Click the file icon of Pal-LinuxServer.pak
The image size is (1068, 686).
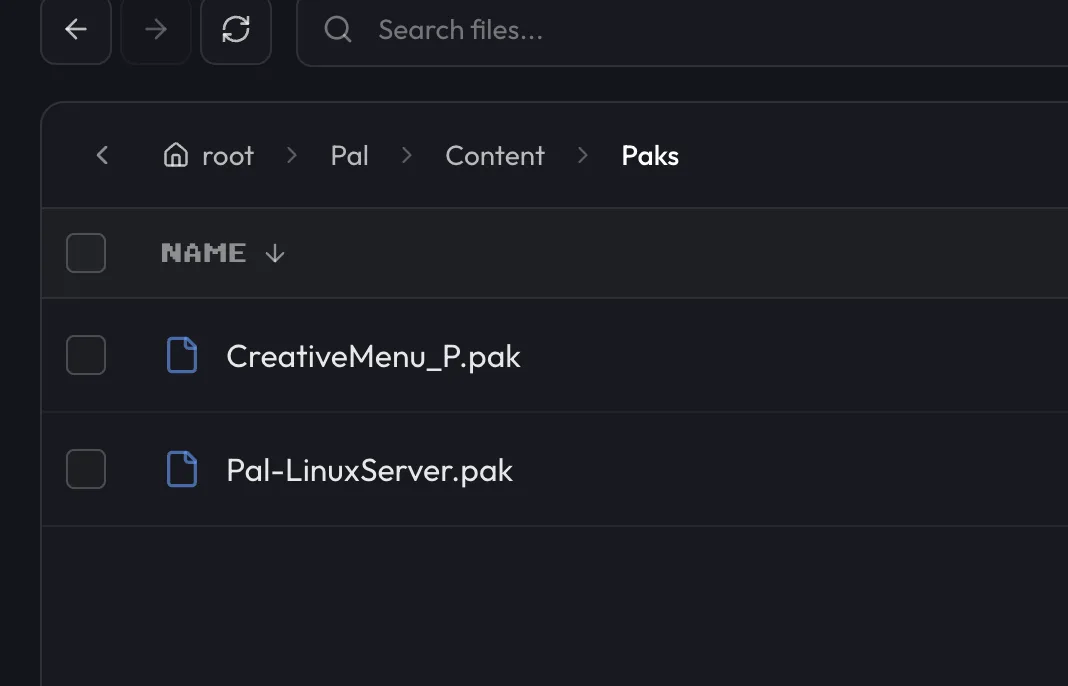click(182, 469)
